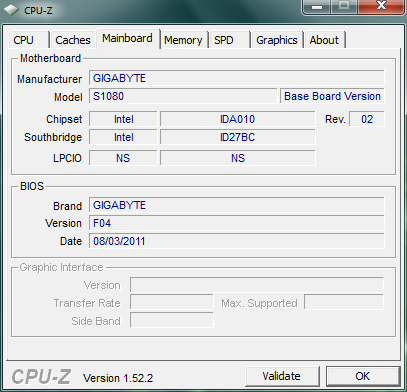Viewport: 407px width, 392px height.
Task: Click the Model field showing S1080
Action: click(183, 96)
